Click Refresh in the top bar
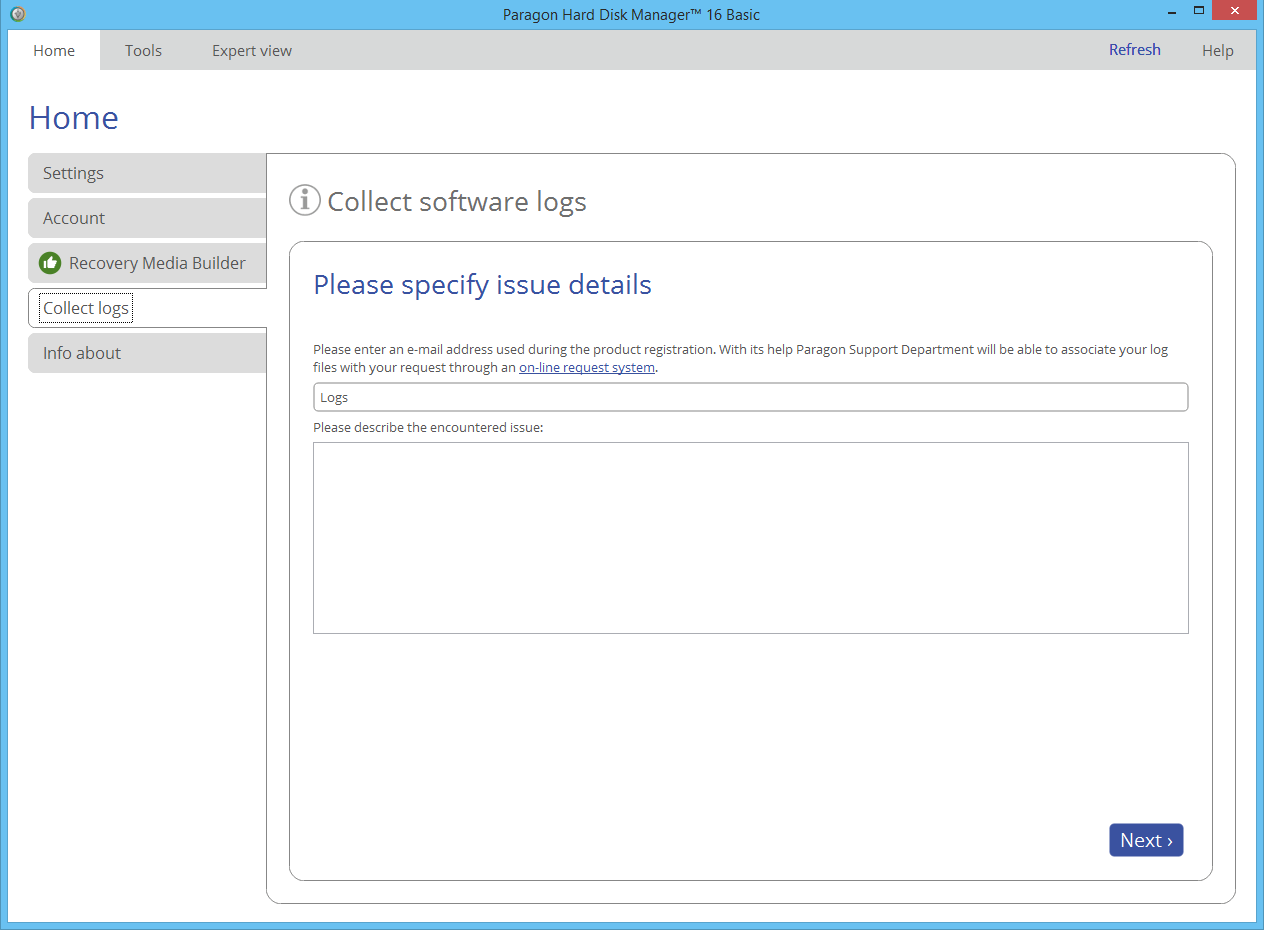The image size is (1264, 930). 1134,50
